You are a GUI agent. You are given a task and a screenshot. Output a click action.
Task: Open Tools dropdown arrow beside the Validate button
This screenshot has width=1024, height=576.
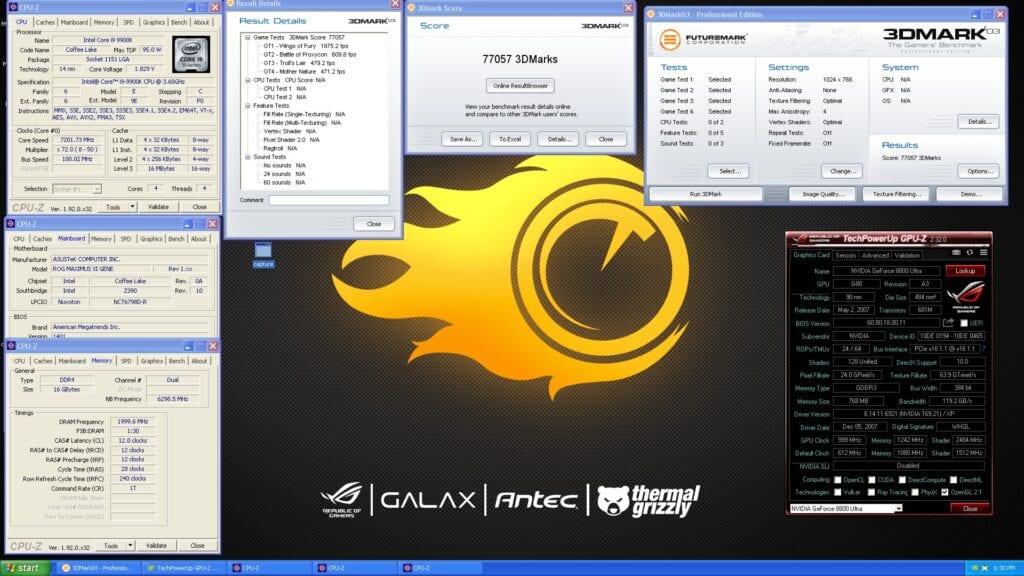132,207
